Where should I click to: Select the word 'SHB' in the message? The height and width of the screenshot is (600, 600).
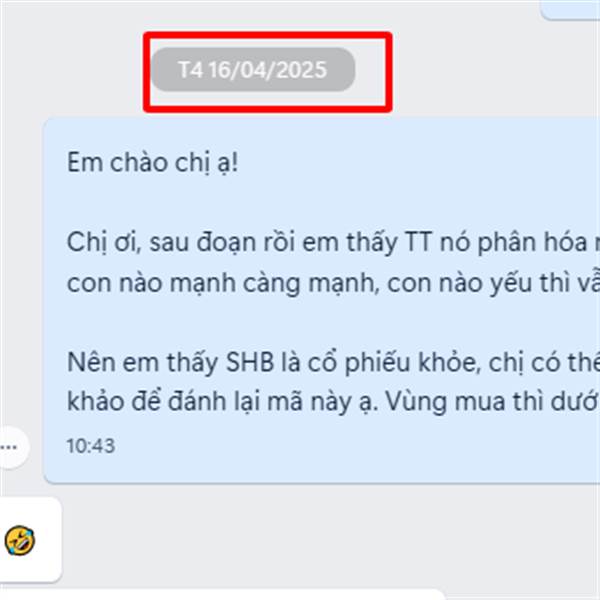click(x=250, y=362)
